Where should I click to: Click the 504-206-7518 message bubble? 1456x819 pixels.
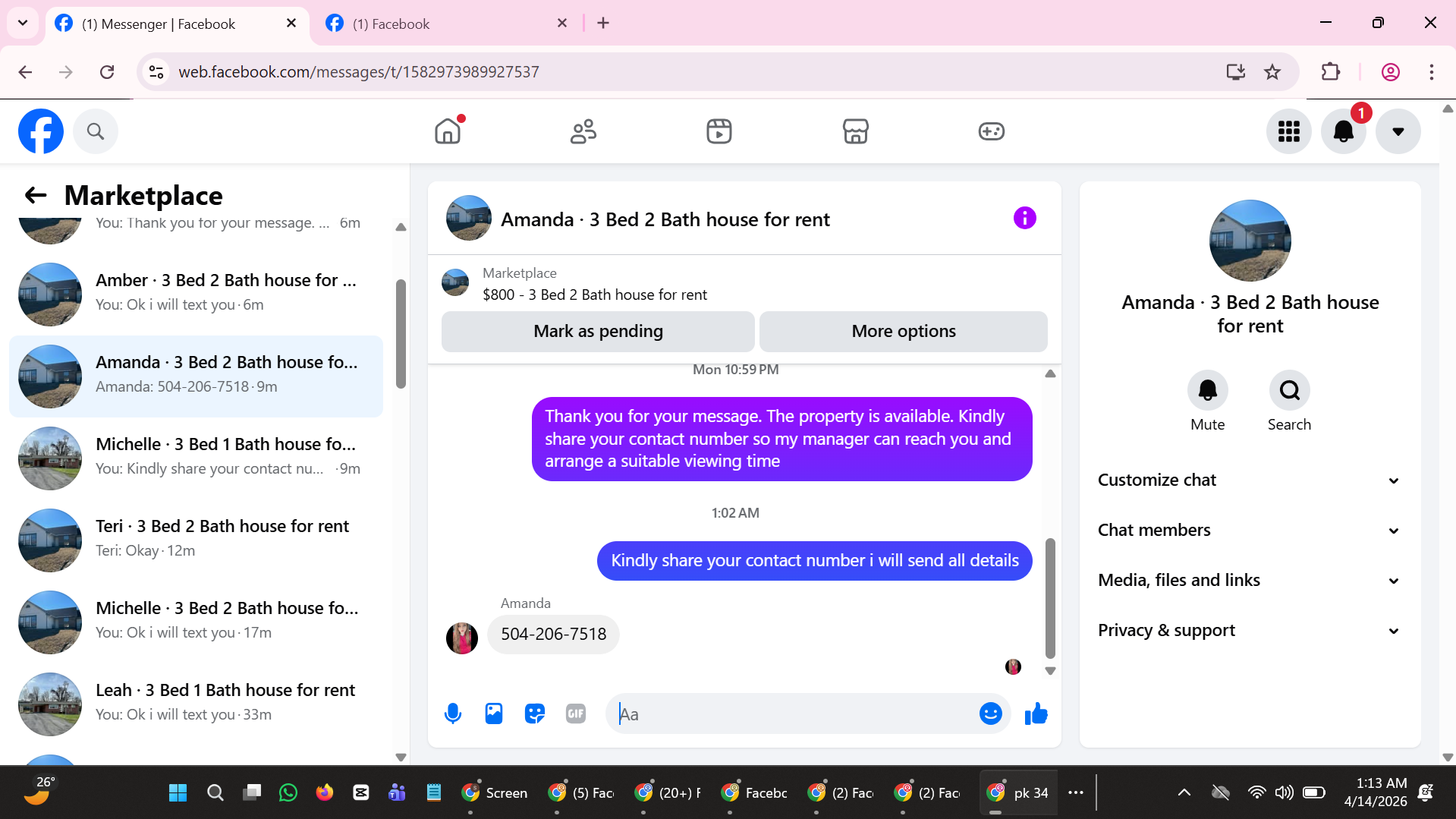pyautogui.click(x=553, y=634)
